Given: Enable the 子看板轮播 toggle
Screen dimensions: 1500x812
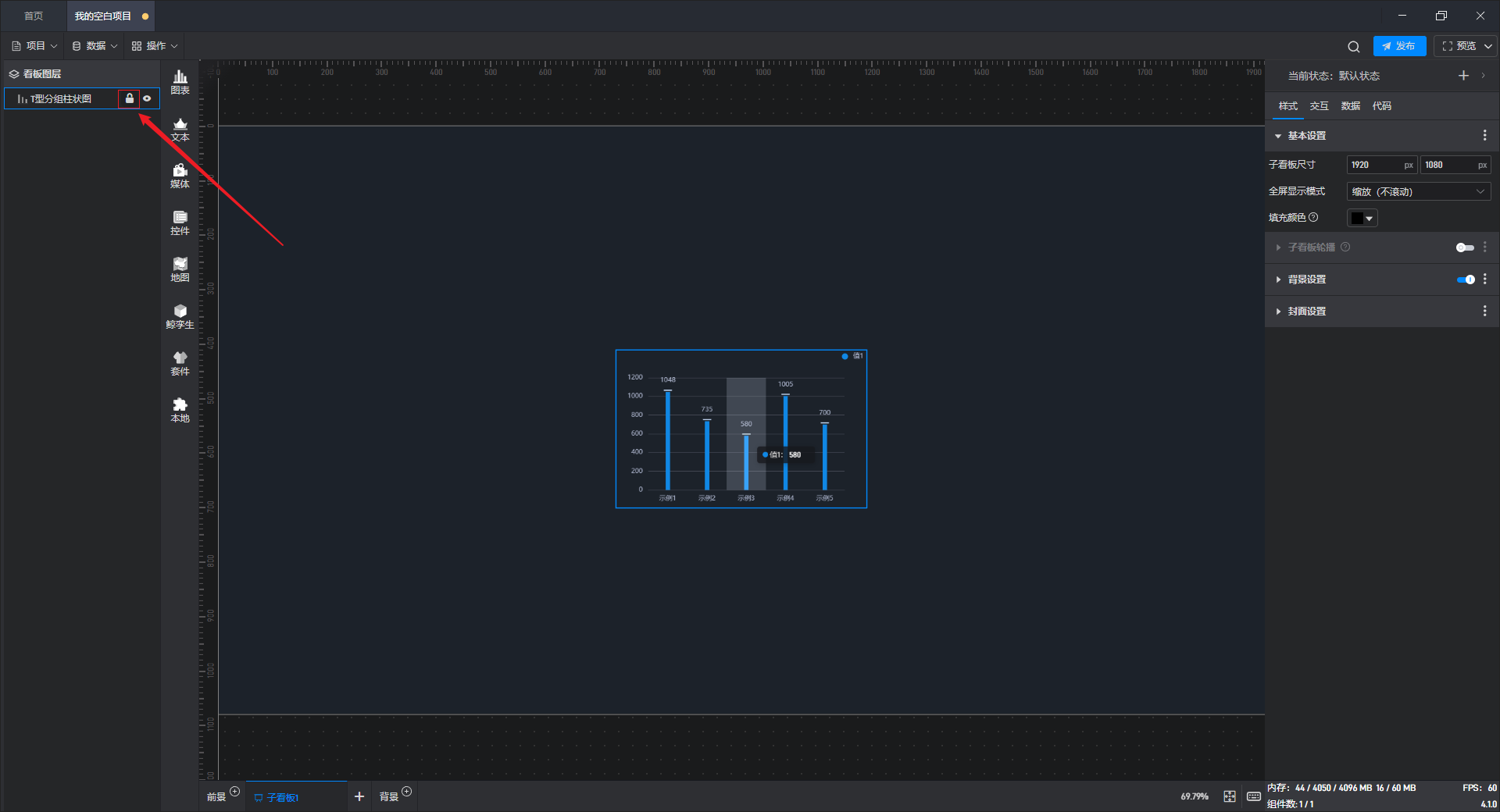Looking at the screenshot, I should coord(1465,248).
